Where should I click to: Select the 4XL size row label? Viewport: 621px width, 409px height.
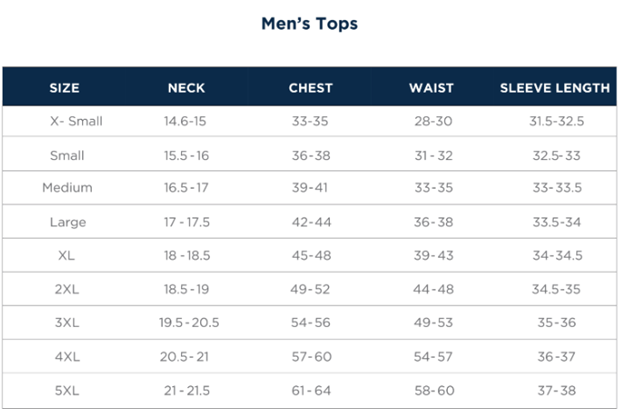click(67, 356)
